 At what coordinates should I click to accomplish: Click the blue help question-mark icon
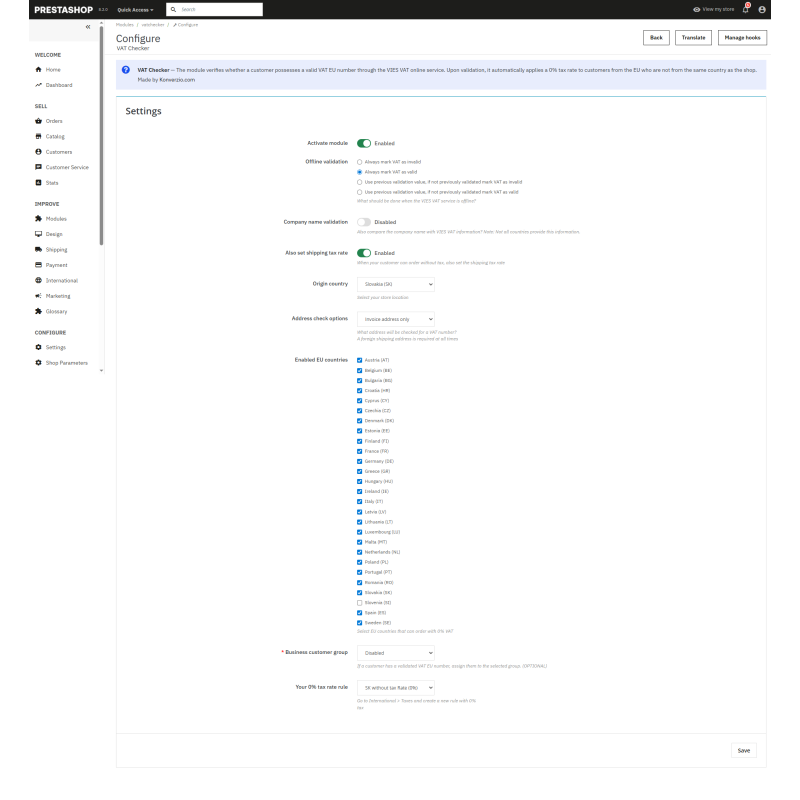point(126,70)
